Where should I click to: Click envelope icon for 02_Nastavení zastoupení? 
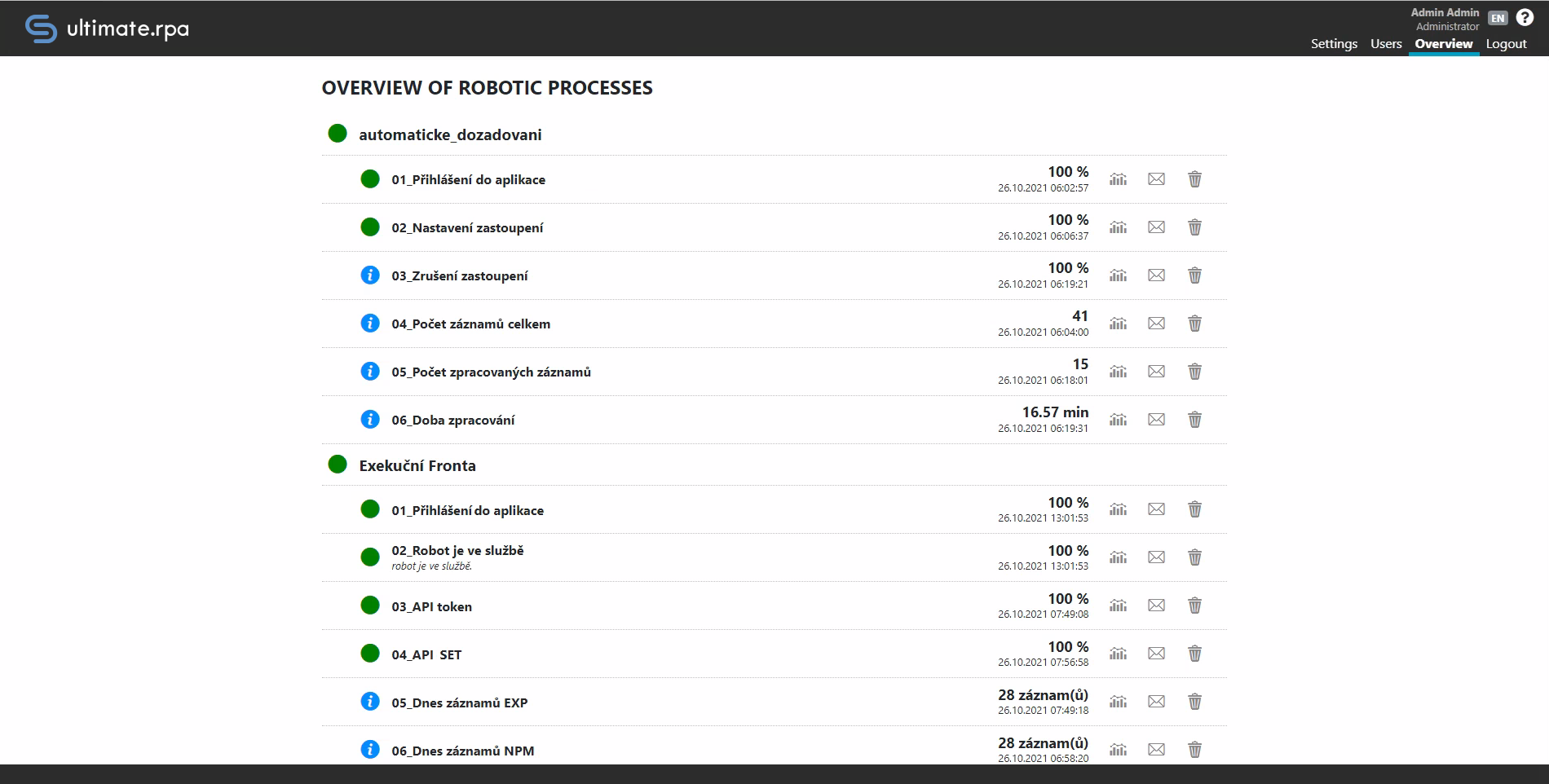pyautogui.click(x=1156, y=227)
